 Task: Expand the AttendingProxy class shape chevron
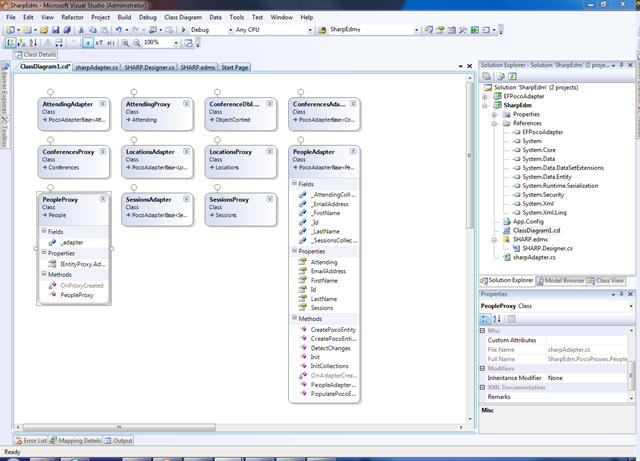pos(186,104)
